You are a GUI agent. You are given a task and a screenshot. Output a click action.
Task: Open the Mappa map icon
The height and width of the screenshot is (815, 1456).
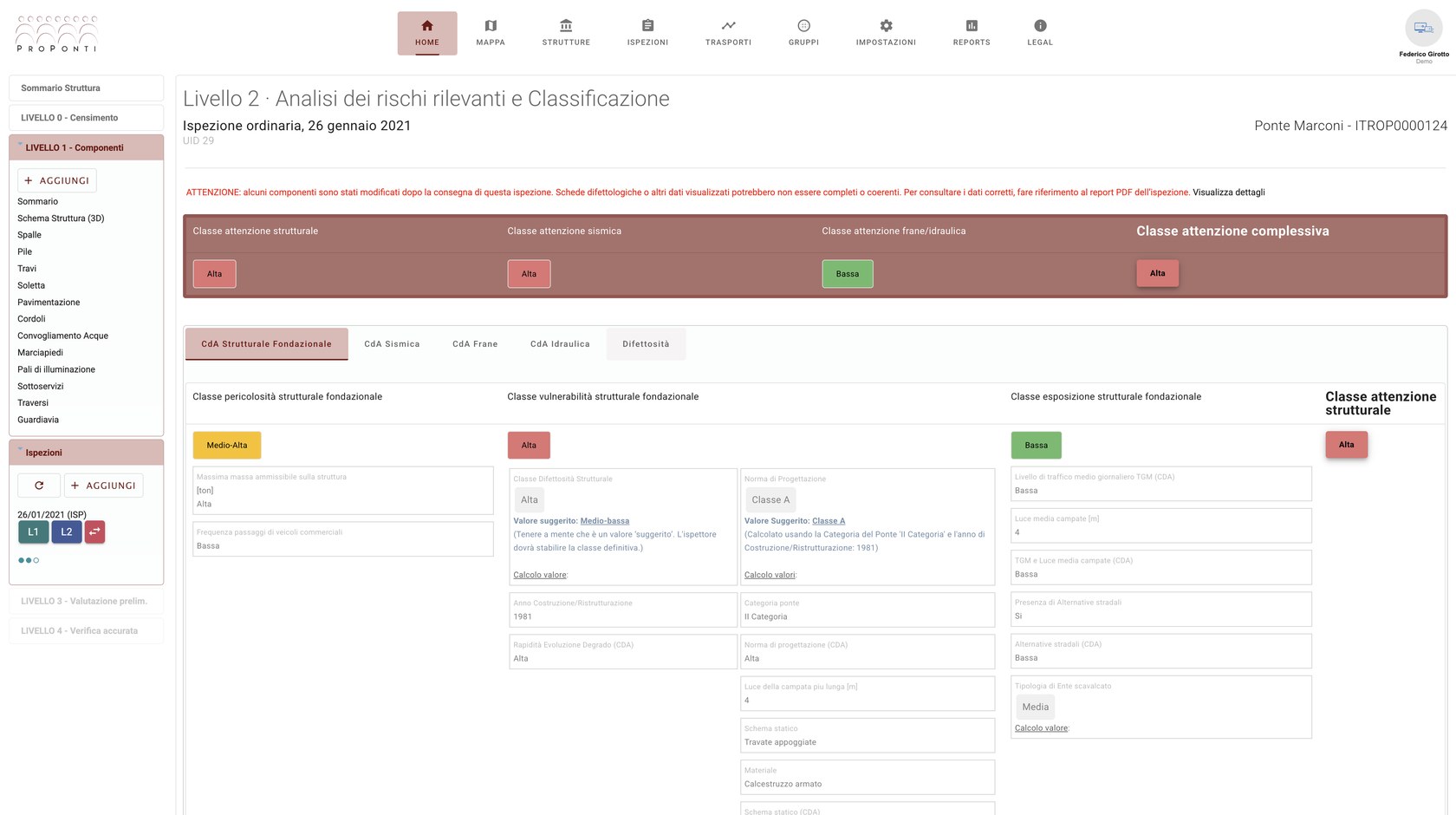pyautogui.click(x=491, y=26)
